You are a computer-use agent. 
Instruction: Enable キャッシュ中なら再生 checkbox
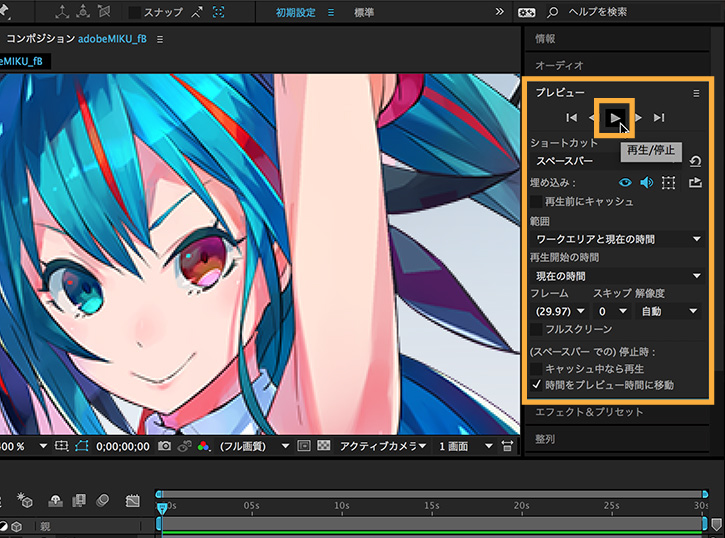[x=536, y=369]
